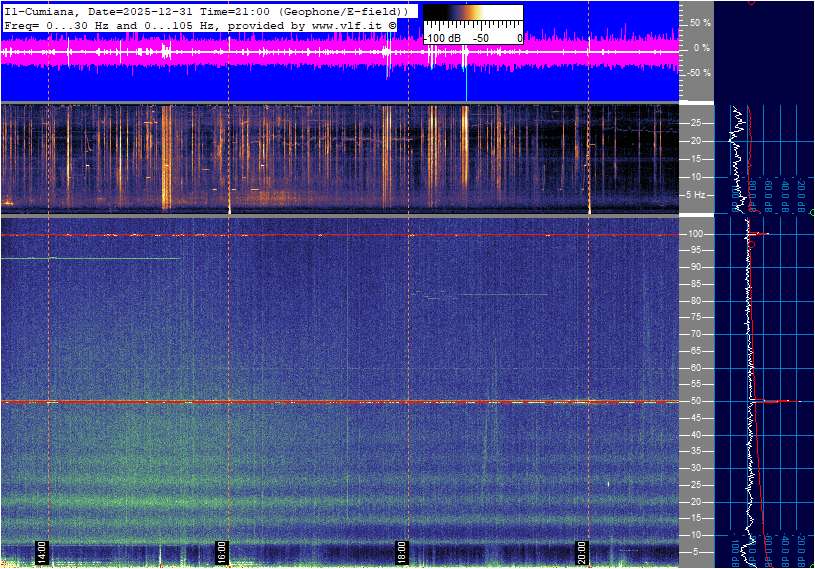The image size is (815, 569).
Task: Click the 100 Hz label on the lower frequency axis
Action: coord(695,234)
